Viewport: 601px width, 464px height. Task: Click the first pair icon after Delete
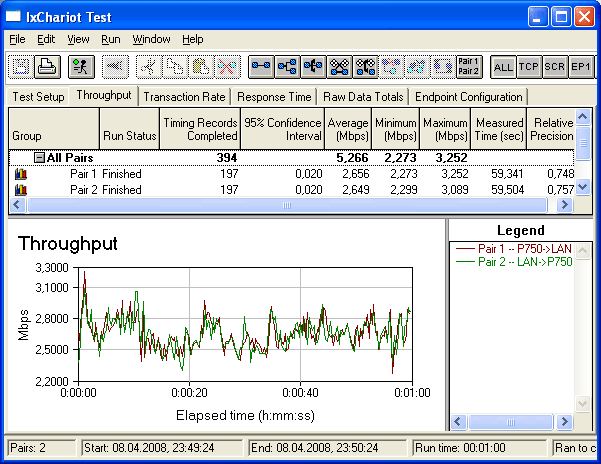click(x=261, y=66)
